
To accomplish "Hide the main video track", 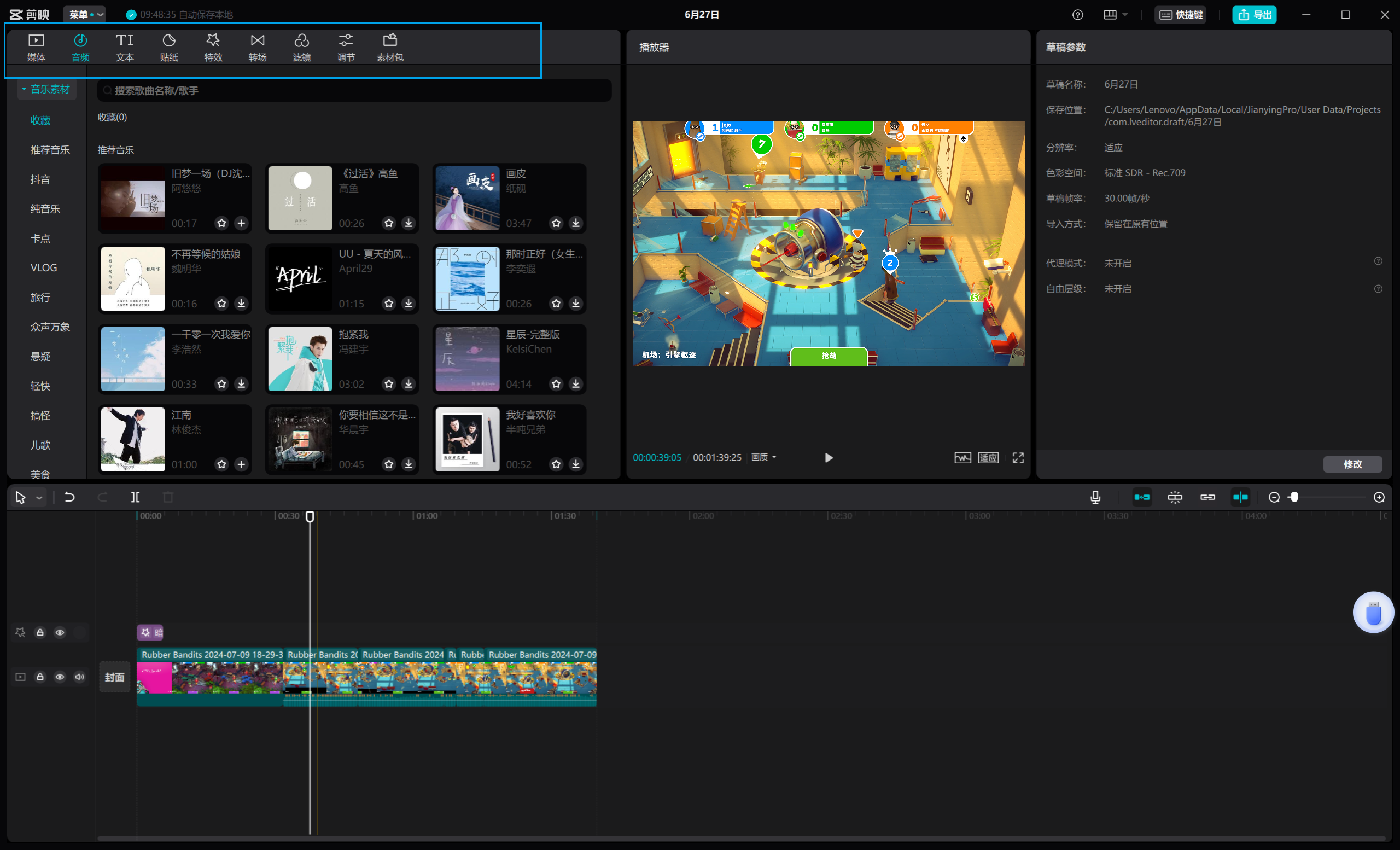I will (60, 677).
